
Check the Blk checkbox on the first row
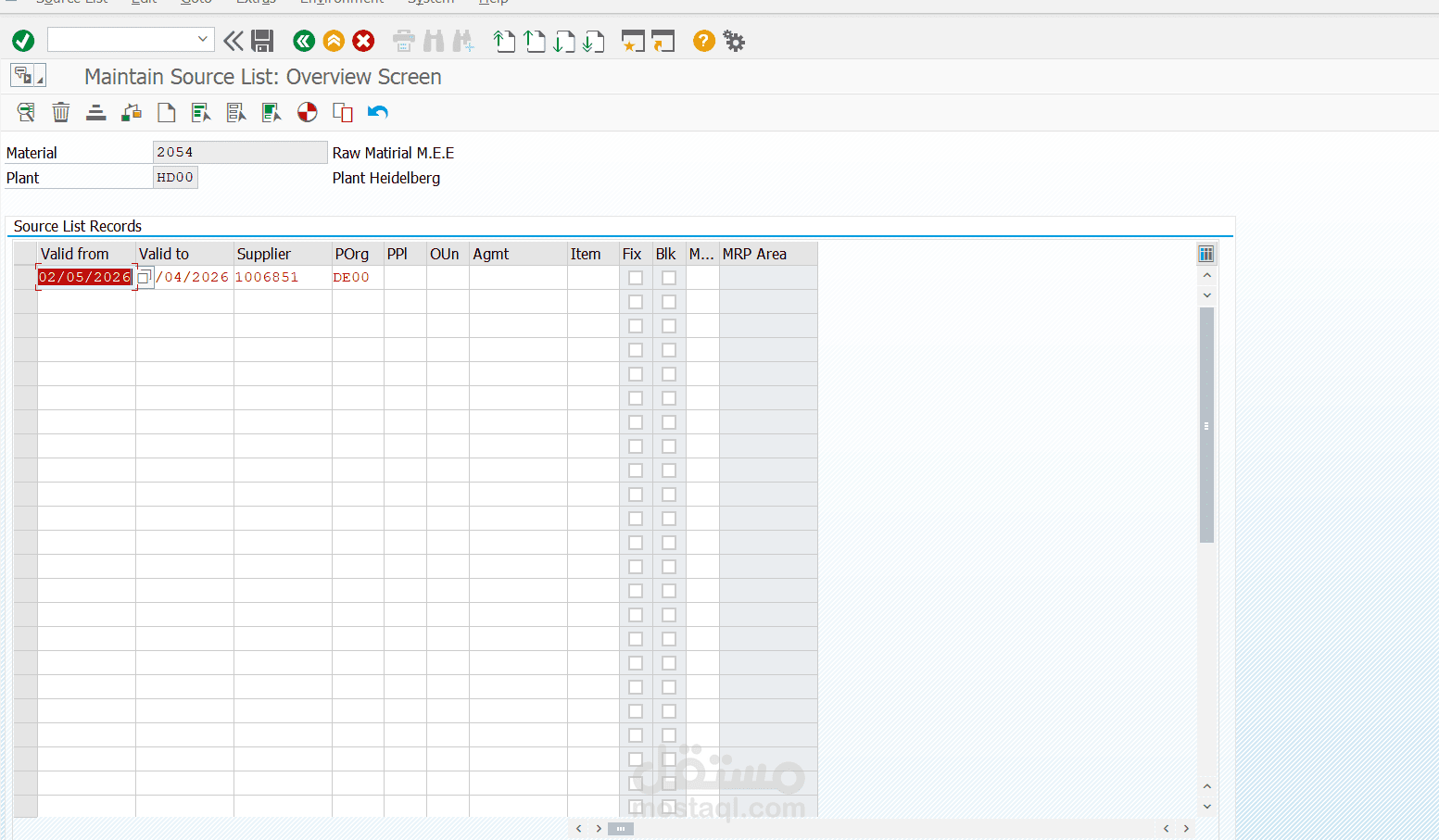pyautogui.click(x=668, y=277)
